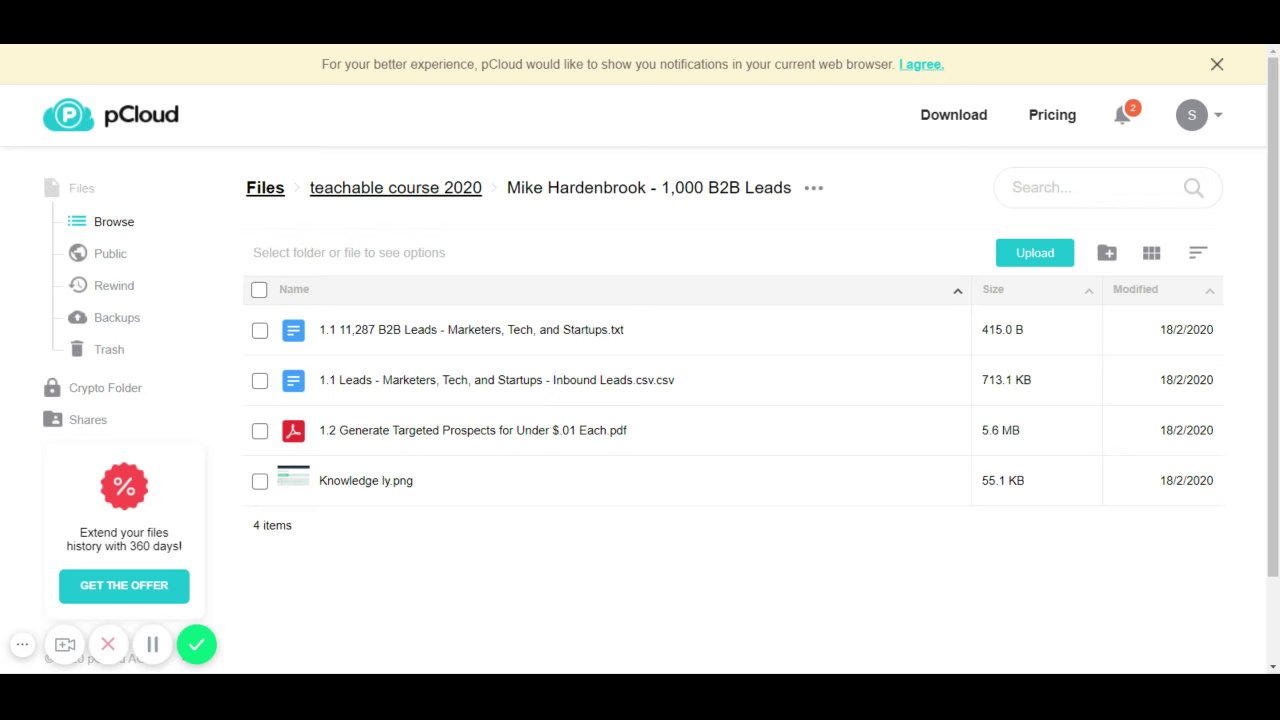Open the Trash section

109,350
